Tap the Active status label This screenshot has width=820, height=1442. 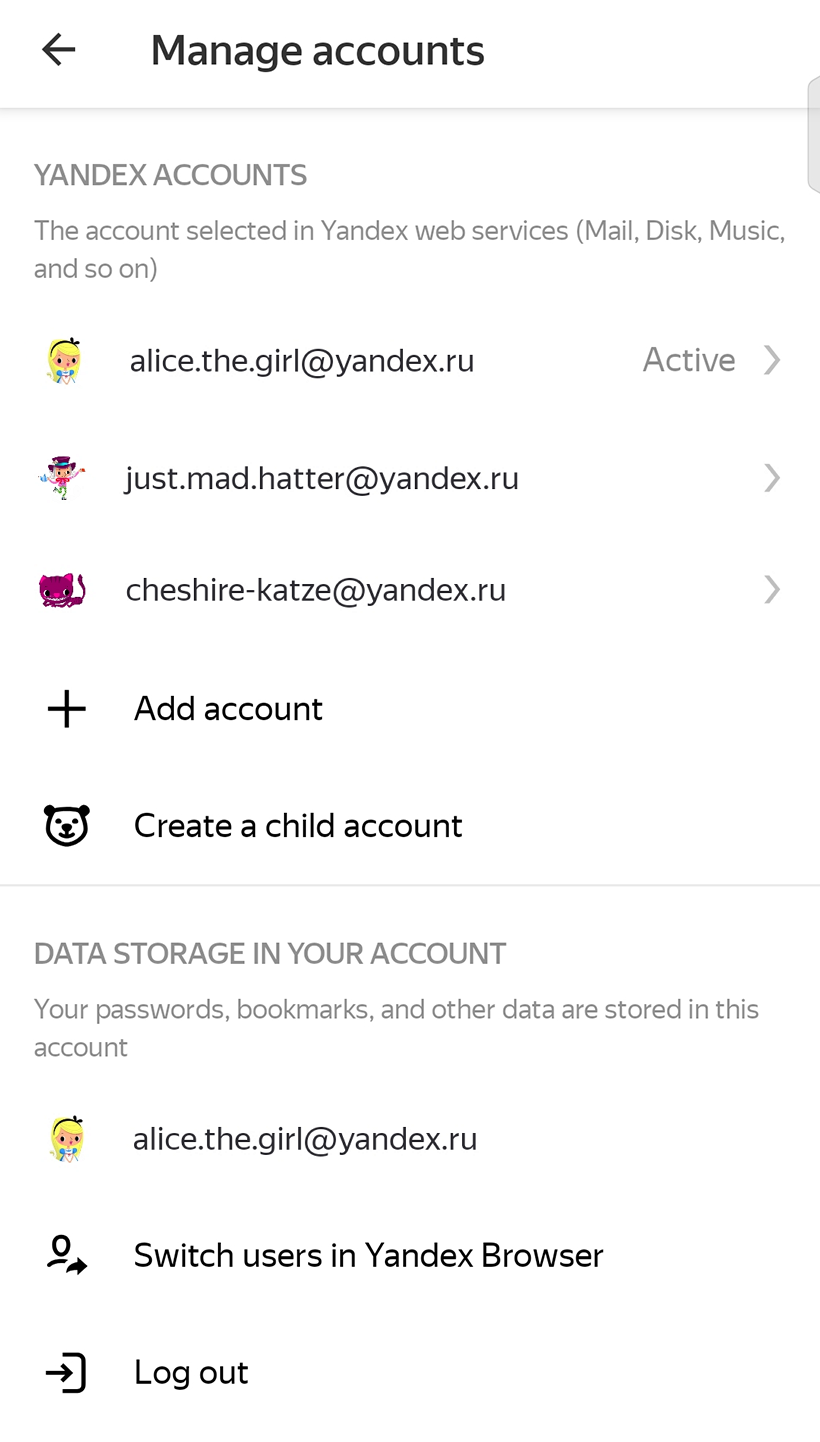click(689, 360)
